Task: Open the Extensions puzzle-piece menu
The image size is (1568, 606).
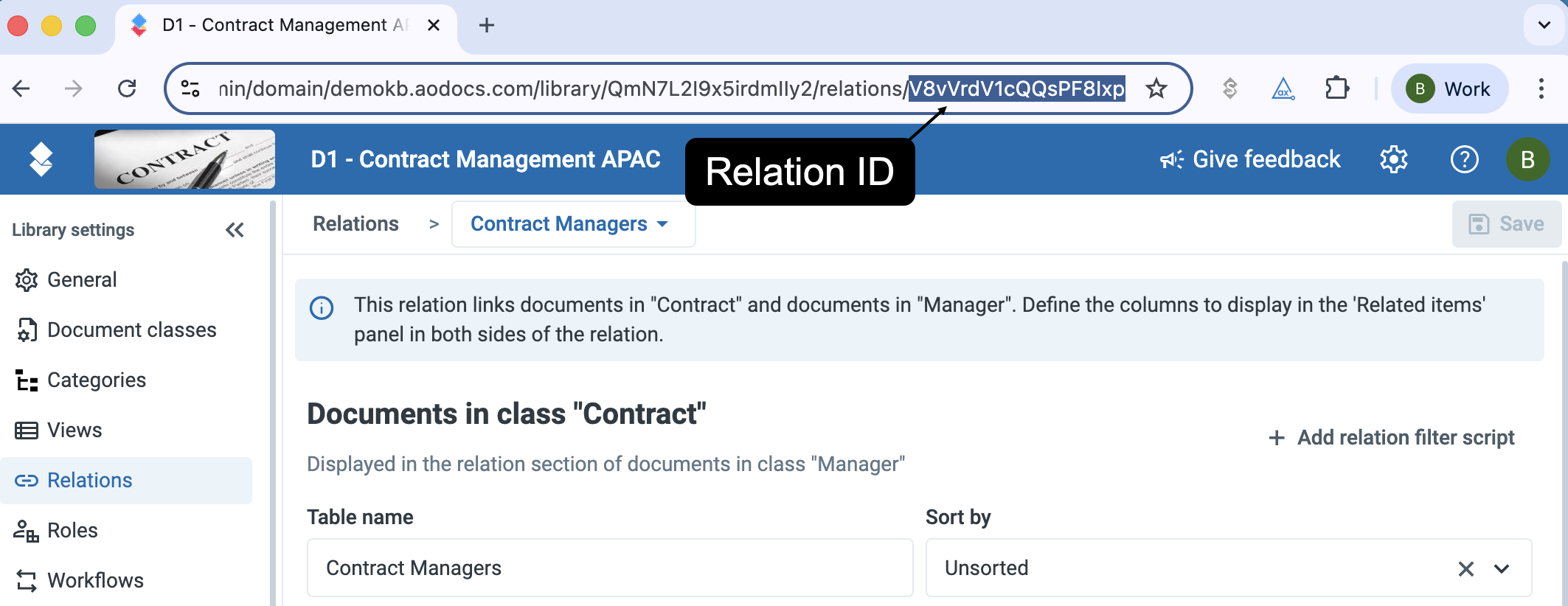Action: pyautogui.click(x=1337, y=89)
